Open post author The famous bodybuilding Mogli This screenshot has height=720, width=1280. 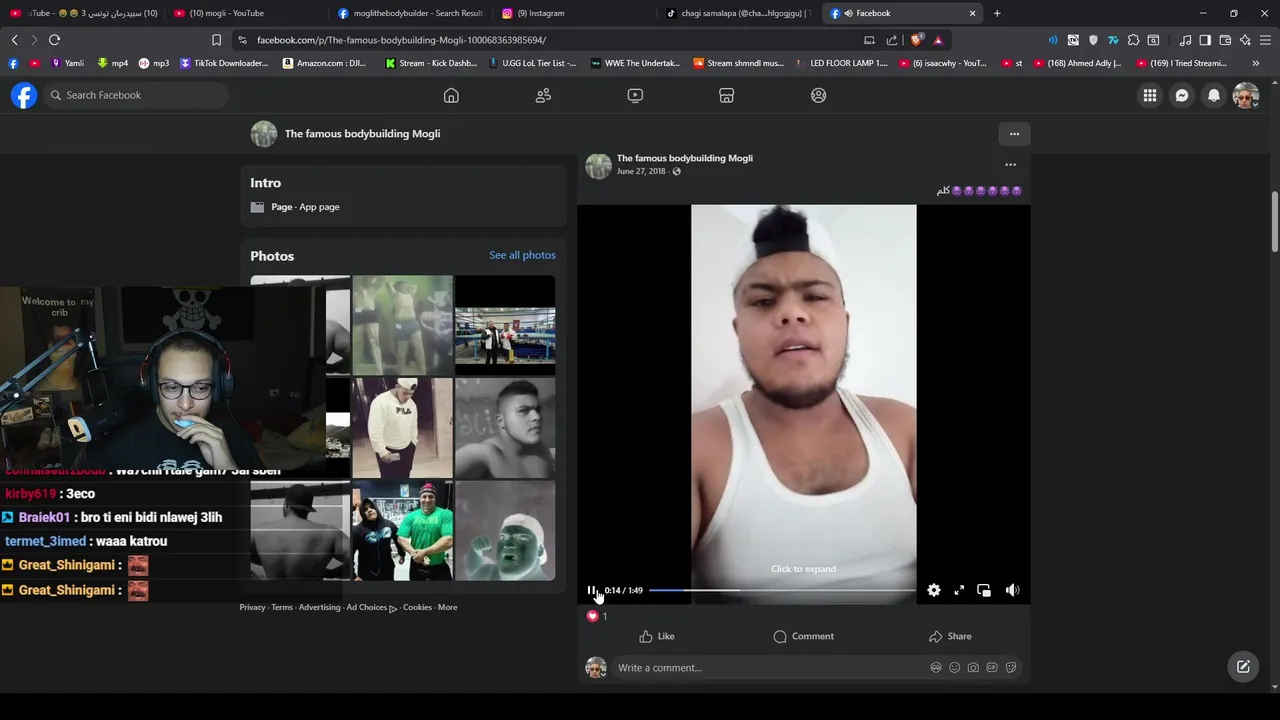685,158
